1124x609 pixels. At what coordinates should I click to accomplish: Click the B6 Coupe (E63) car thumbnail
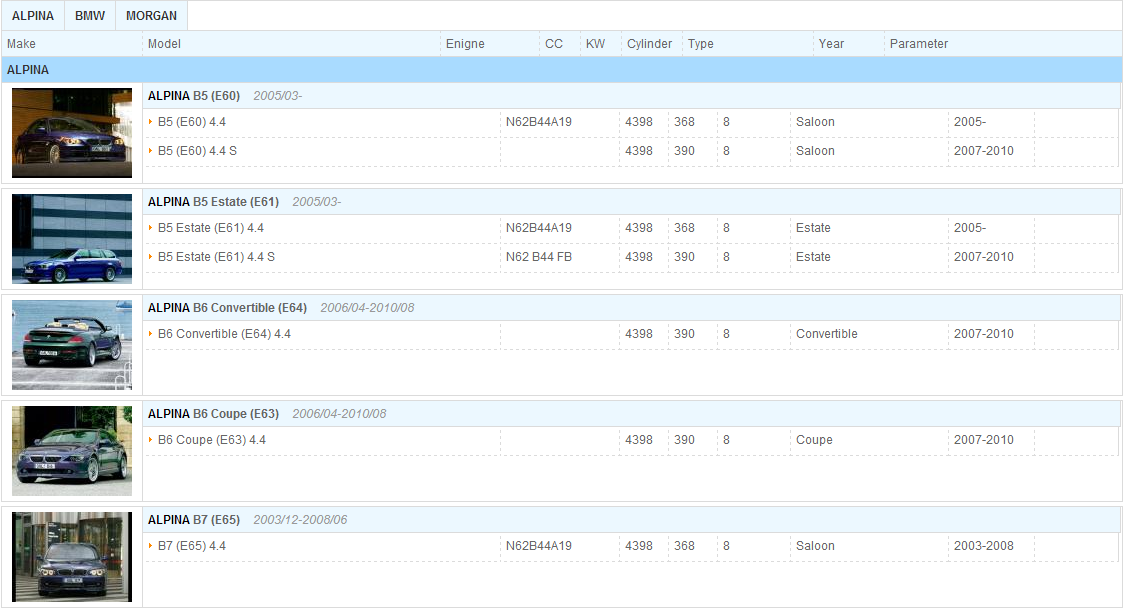point(72,451)
